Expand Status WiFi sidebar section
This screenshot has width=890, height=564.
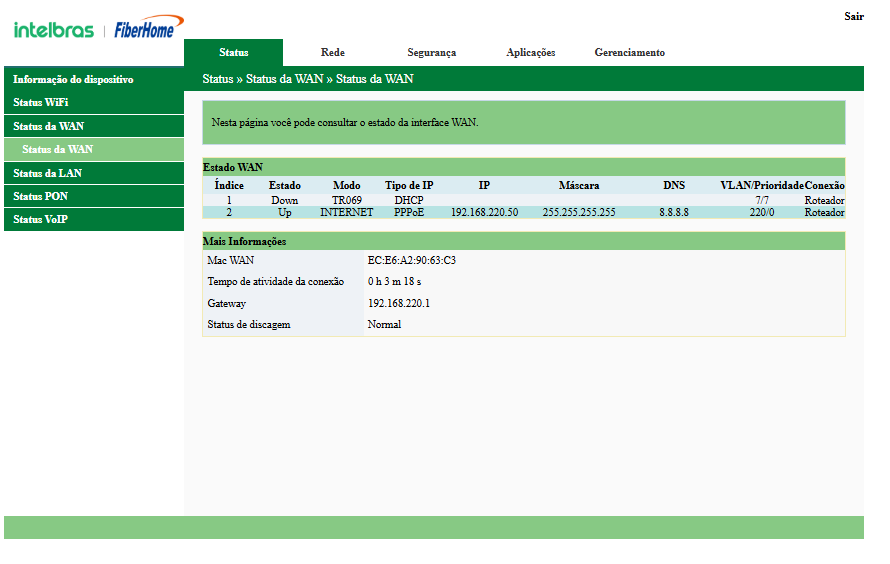[41, 102]
